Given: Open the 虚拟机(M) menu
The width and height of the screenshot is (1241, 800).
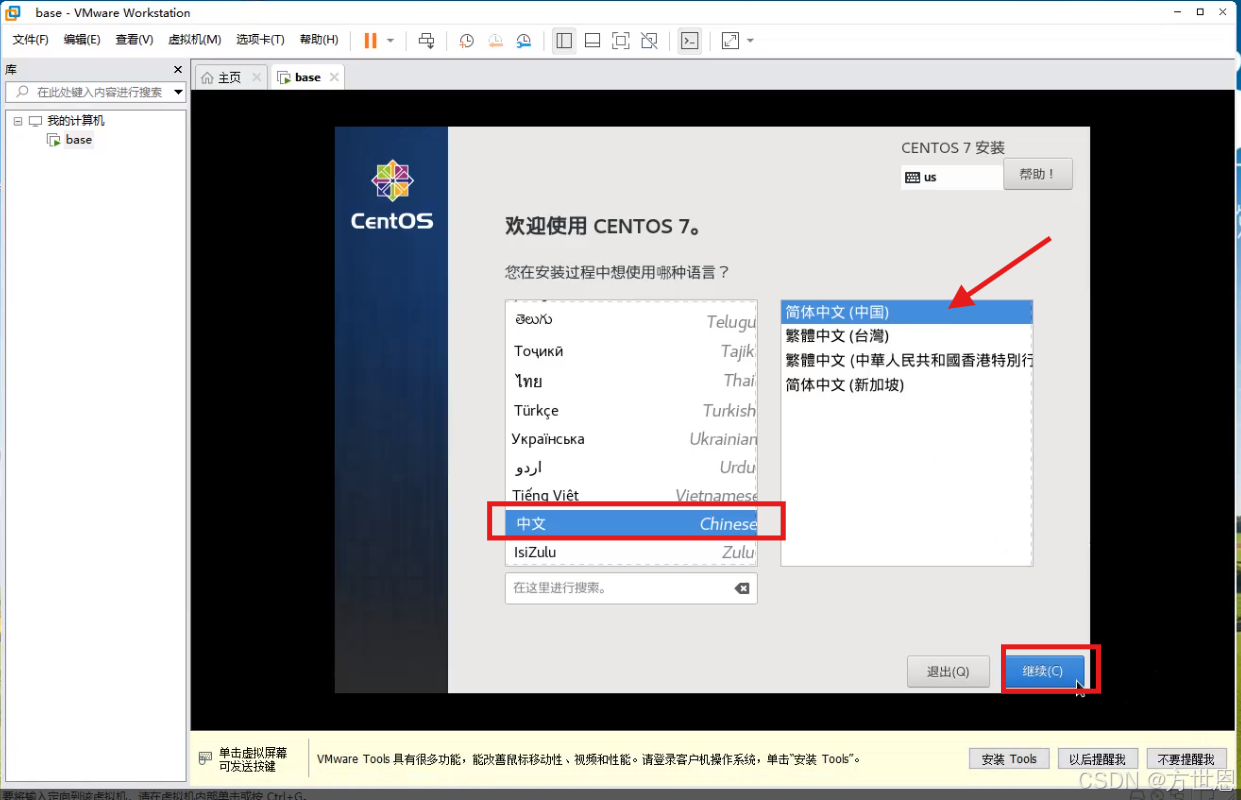Looking at the screenshot, I should point(194,40).
